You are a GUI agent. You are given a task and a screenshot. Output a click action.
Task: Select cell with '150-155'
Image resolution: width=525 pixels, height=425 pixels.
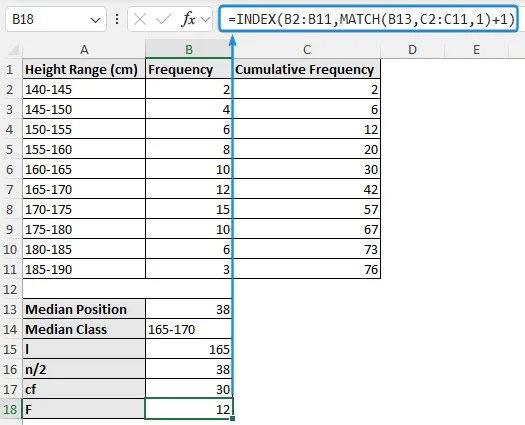(x=84, y=129)
